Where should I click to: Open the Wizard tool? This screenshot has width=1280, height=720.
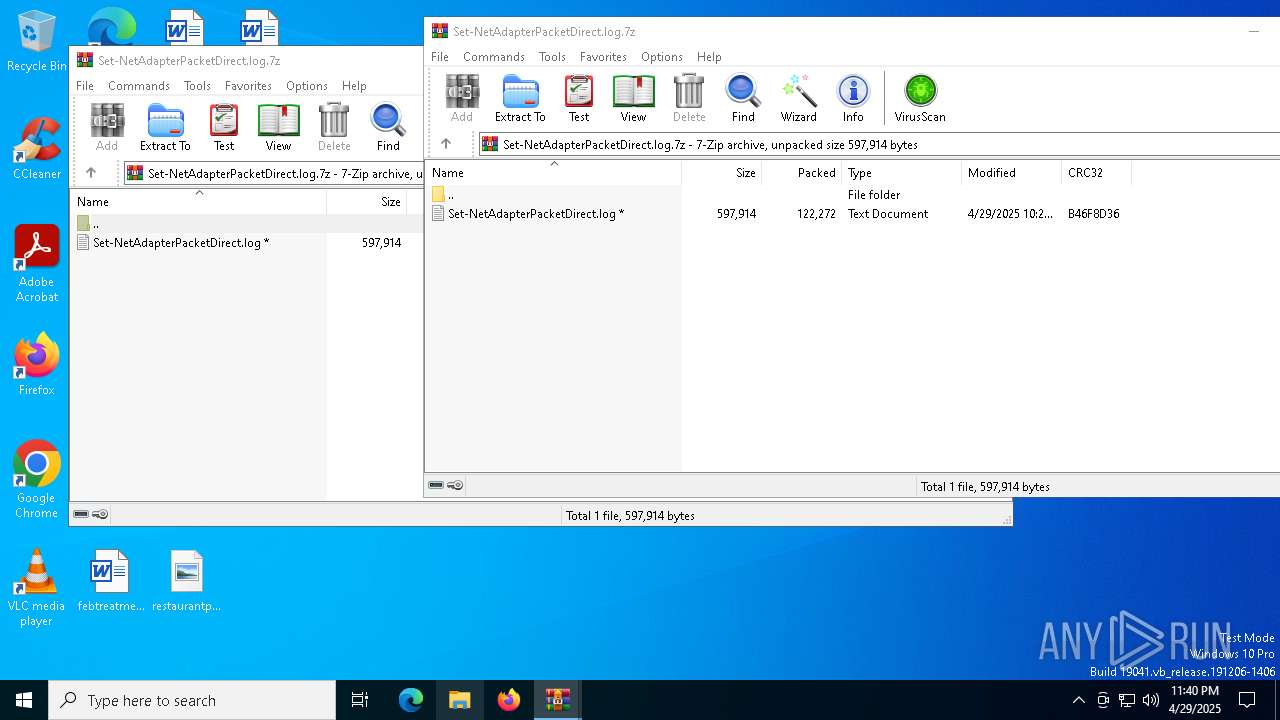798,98
